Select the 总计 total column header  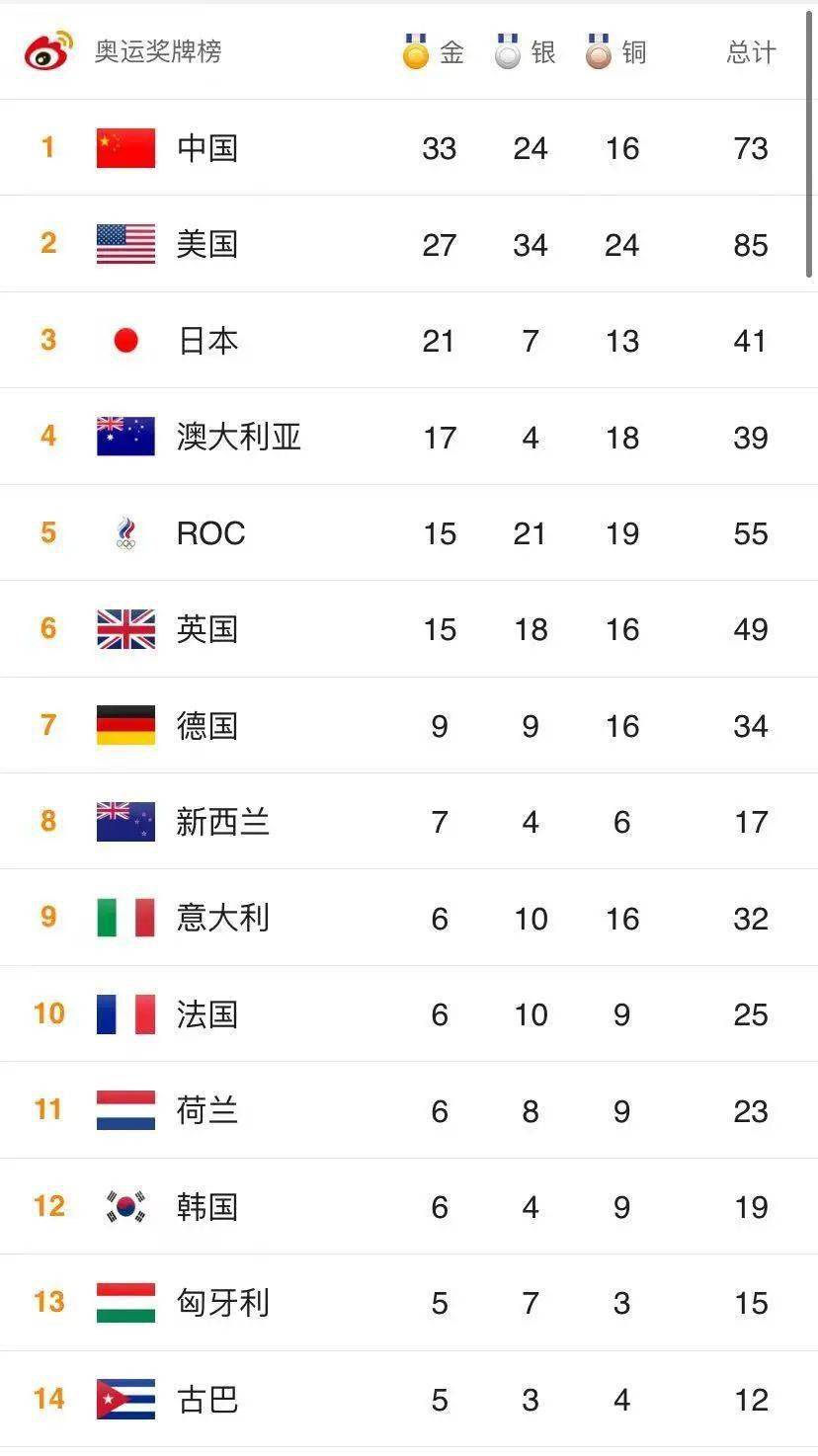(x=751, y=51)
